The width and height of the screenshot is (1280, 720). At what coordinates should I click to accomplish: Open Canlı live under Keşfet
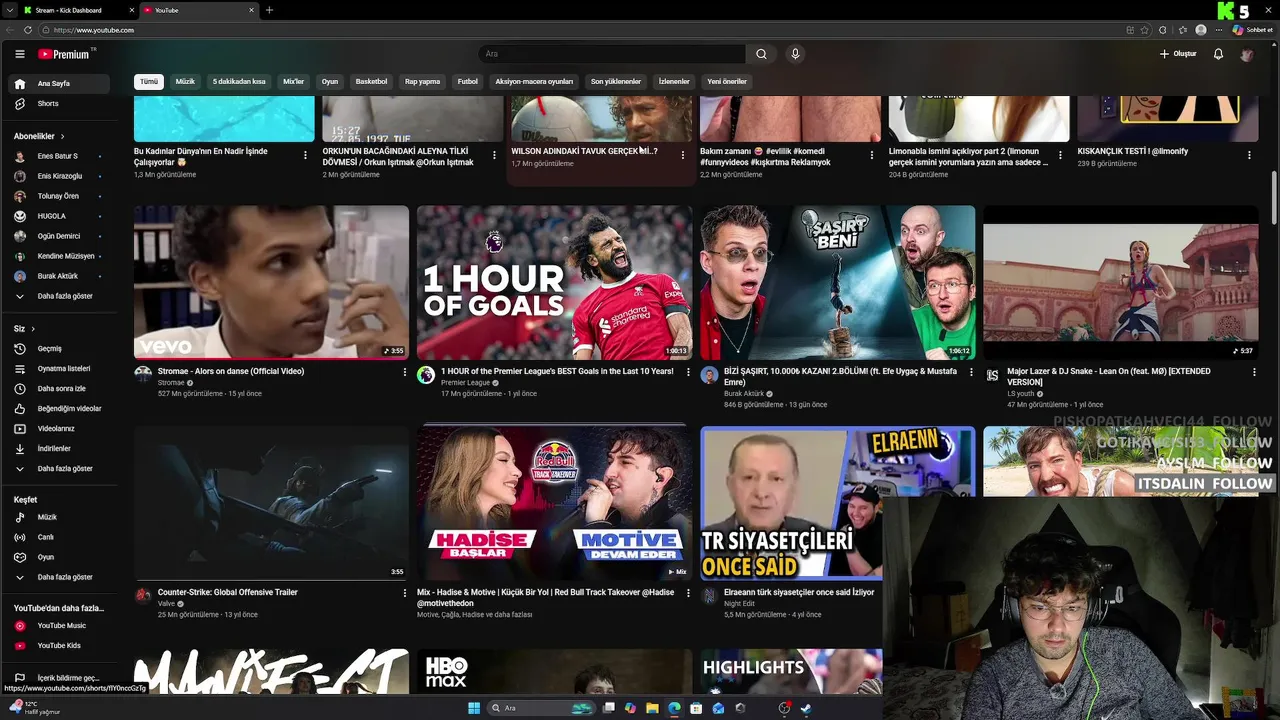click(x=60, y=537)
